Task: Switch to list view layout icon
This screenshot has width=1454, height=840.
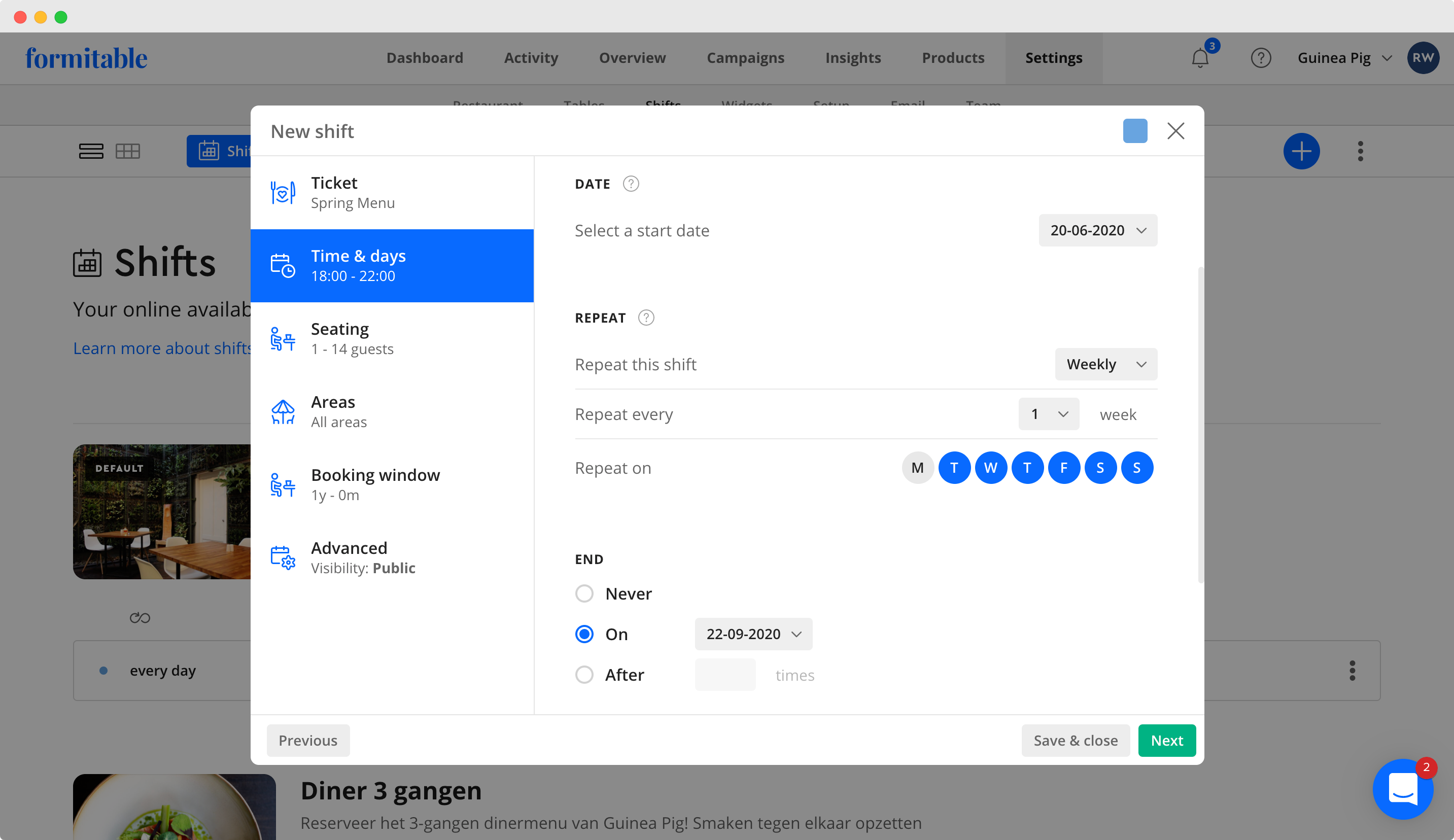Action: pos(91,151)
